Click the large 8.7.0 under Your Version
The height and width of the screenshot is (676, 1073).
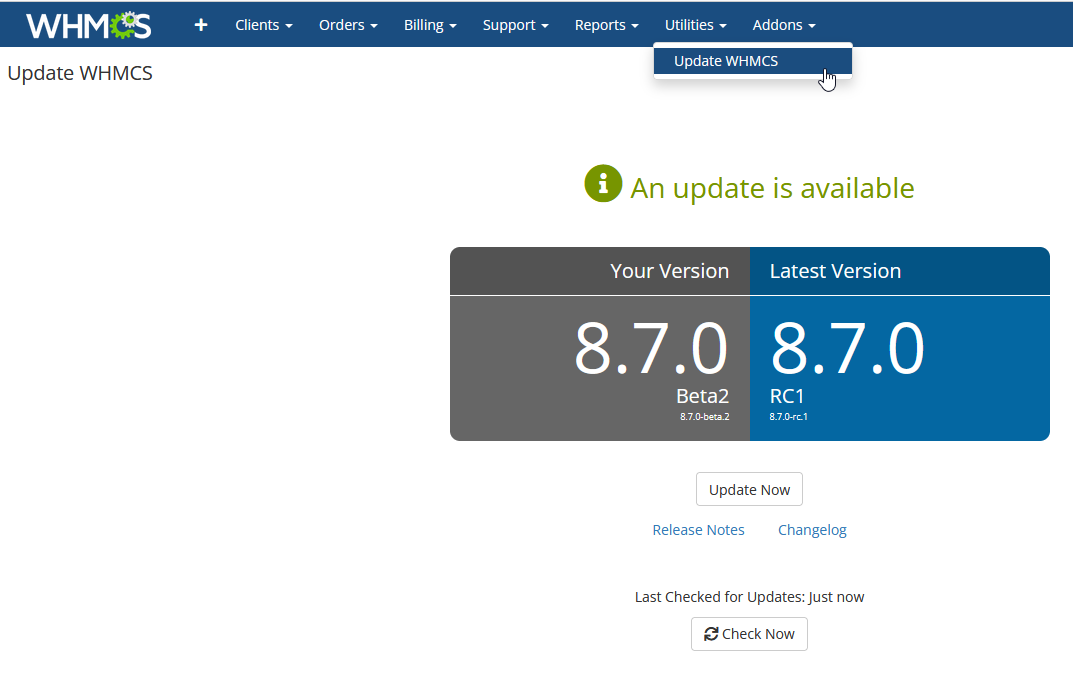650,348
